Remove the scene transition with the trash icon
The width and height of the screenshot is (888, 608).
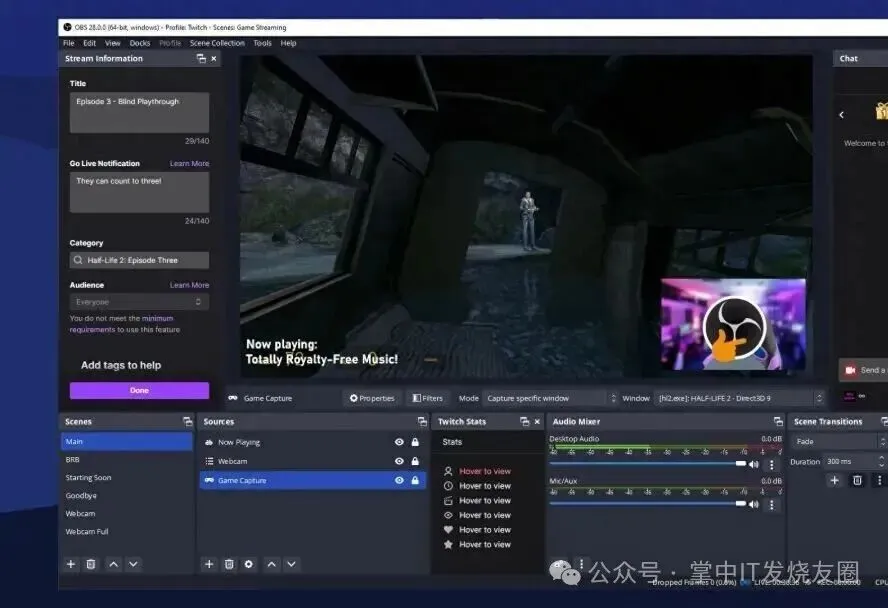tap(857, 480)
